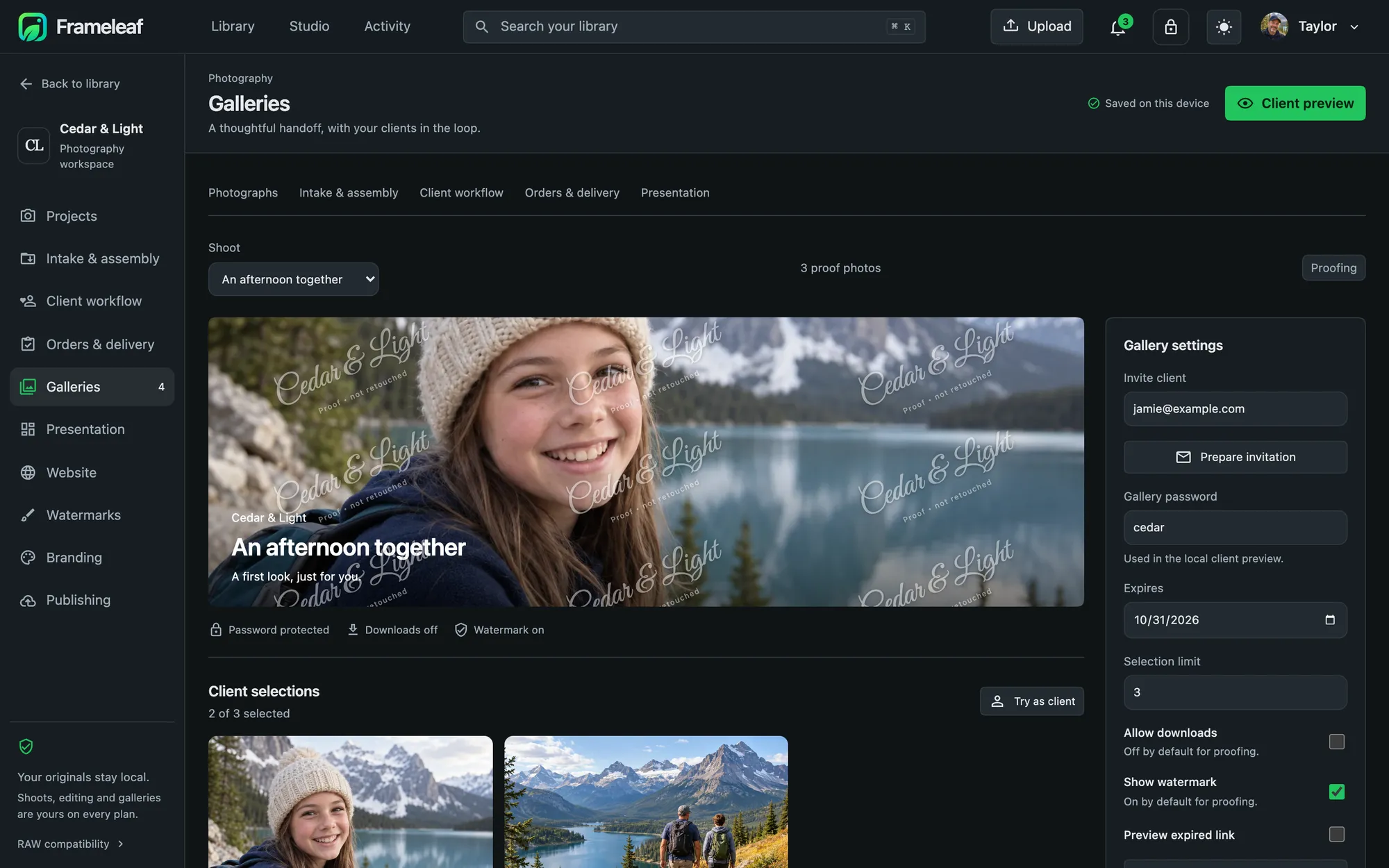Viewport: 1389px width, 868px height.
Task: Toggle the light theme sun icon
Action: (x=1224, y=26)
